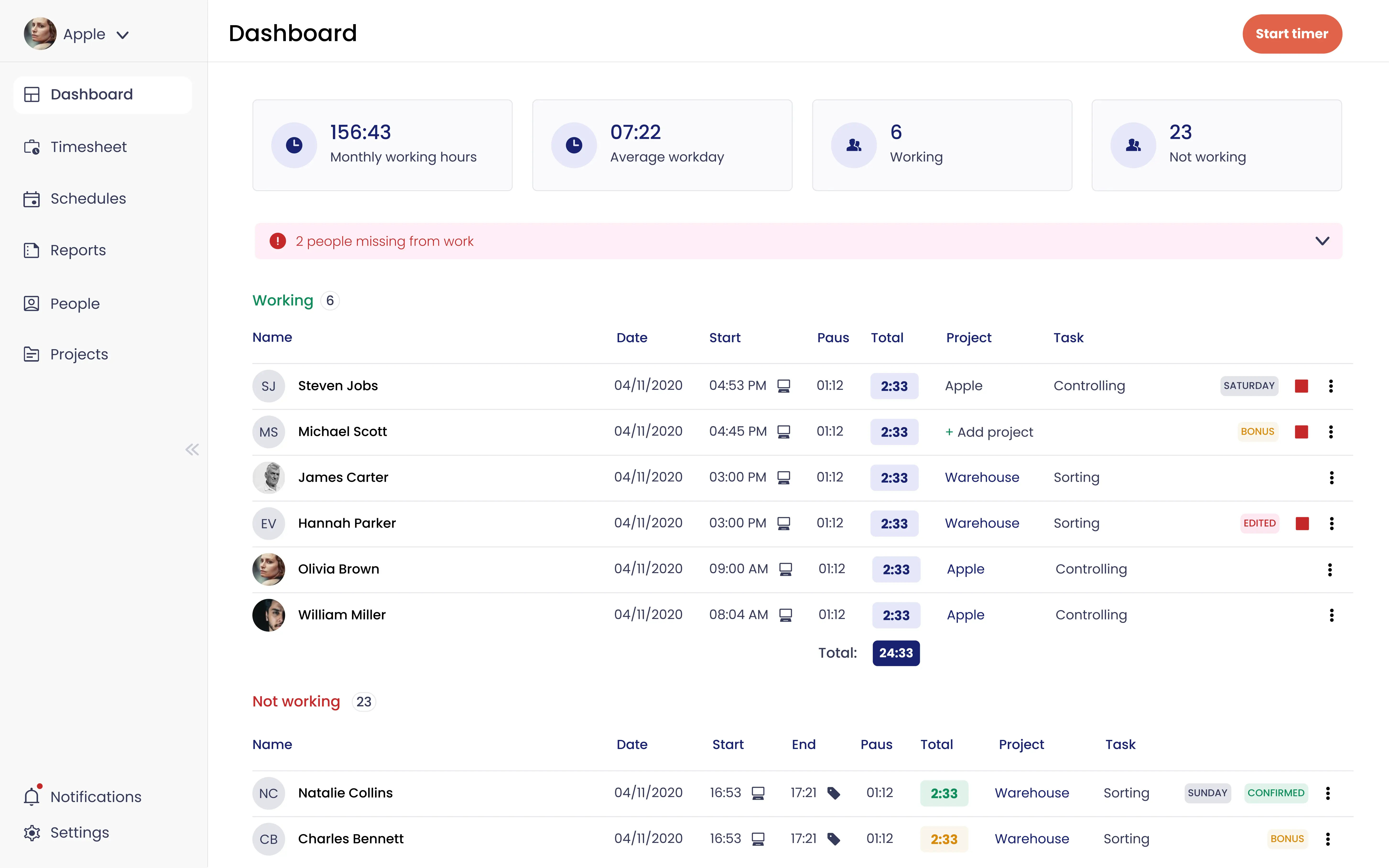
Task: Click the William Miller avatar photo
Action: [x=269, y=615]
